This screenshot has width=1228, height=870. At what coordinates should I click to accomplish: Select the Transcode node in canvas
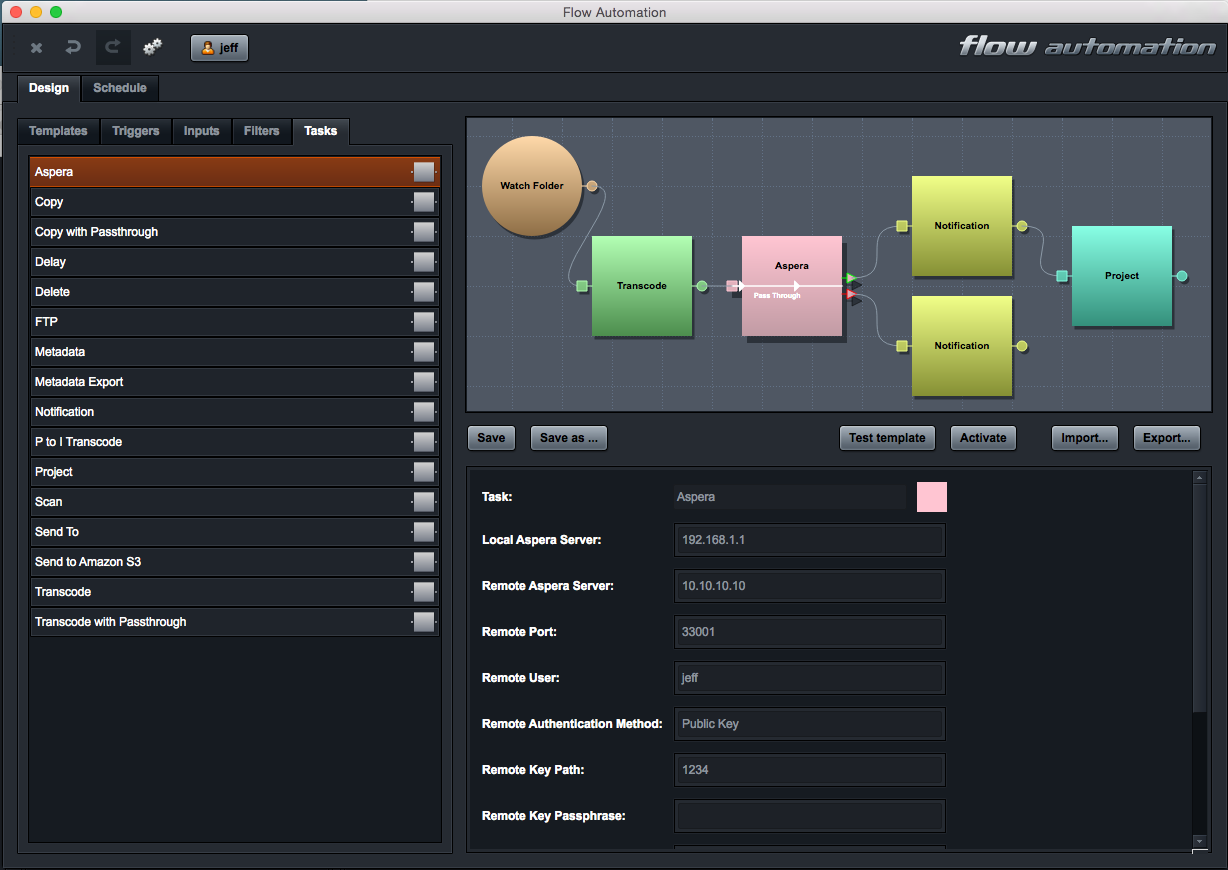642,285
